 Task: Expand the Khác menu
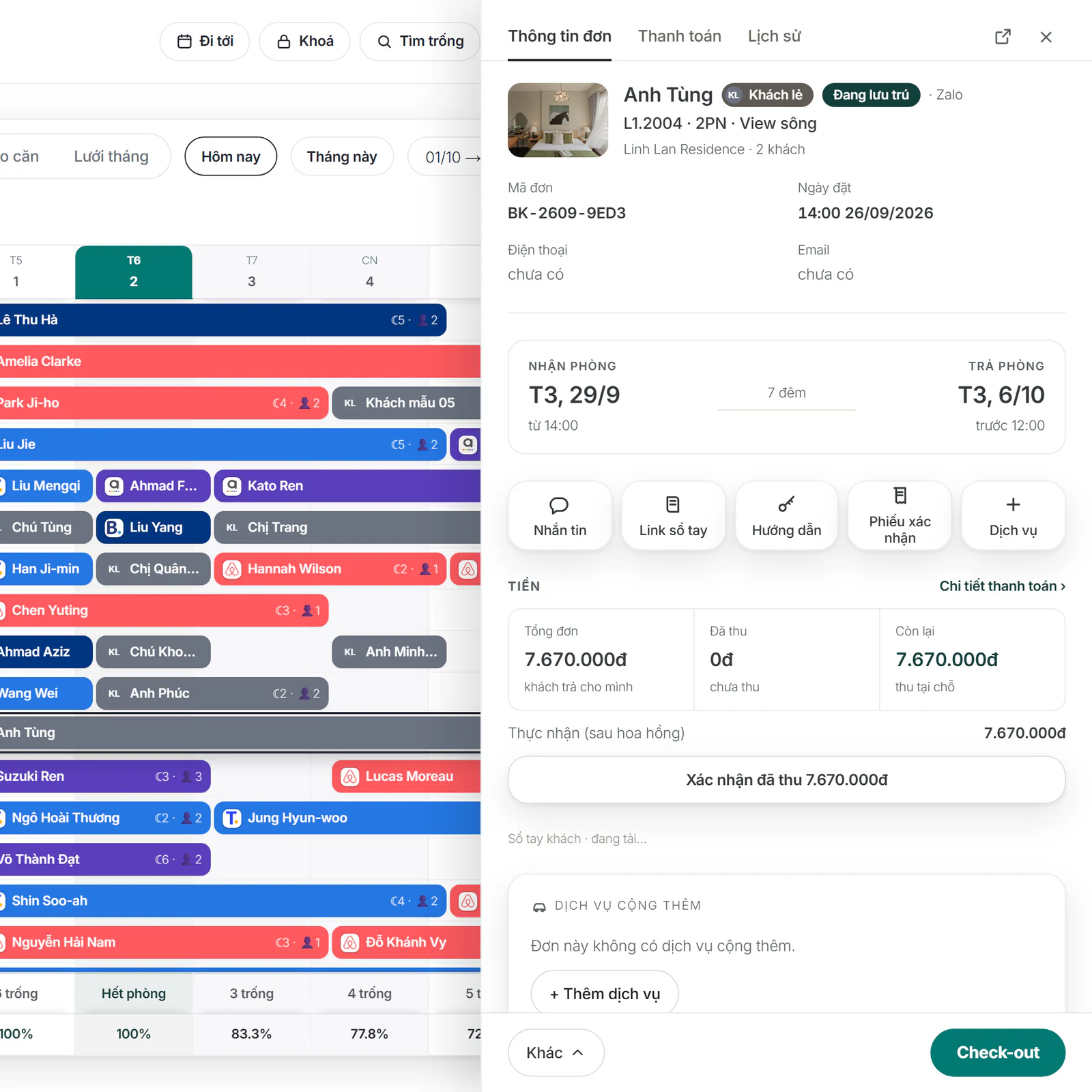point(556,1052)
